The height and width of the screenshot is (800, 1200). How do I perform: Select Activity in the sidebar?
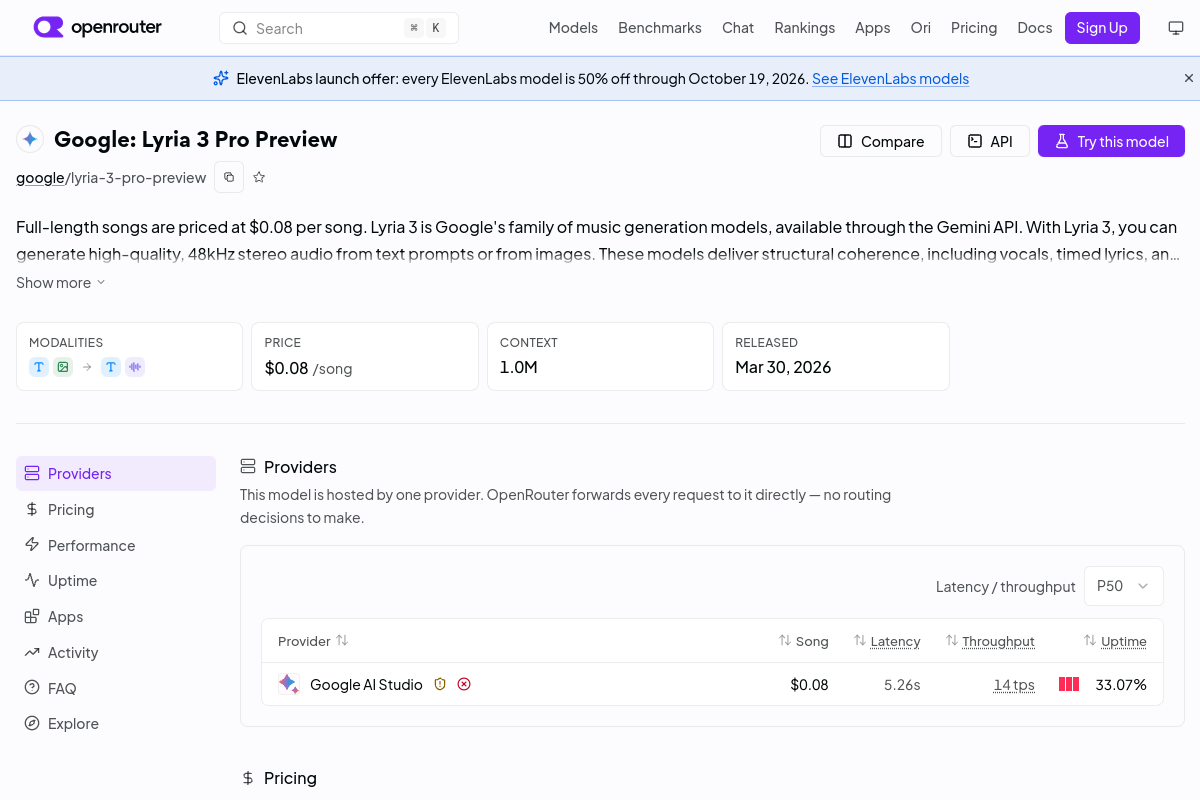116,652
